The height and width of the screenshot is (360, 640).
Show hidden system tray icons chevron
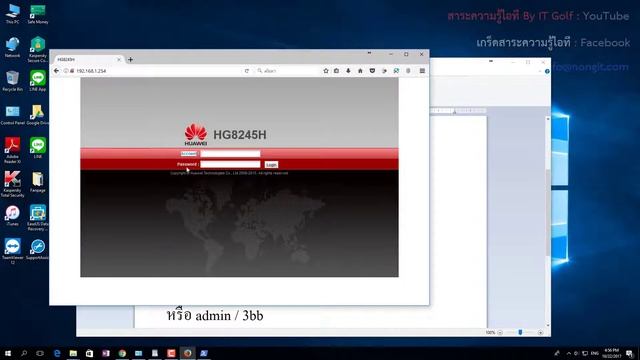coord(569,353)
